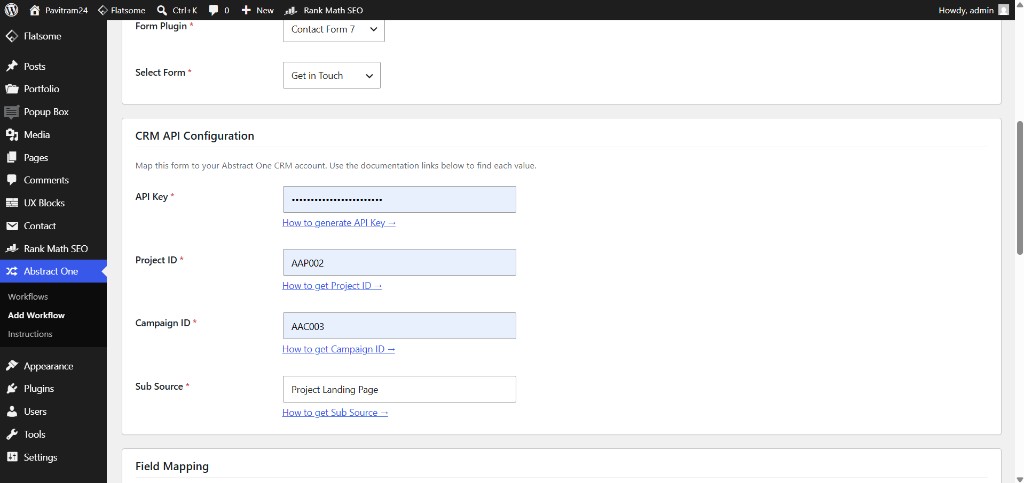Follow How to get Campaign ID link
1024x483 pixels.
pos(338,349)
